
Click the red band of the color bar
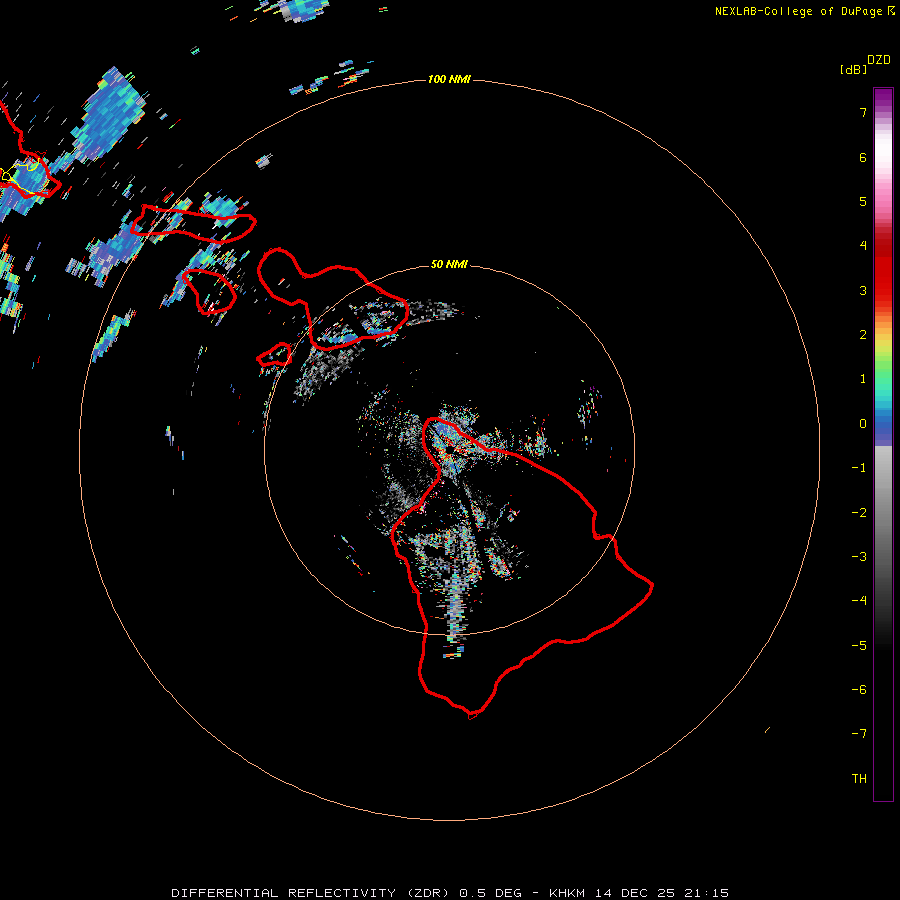pos(883,267)
